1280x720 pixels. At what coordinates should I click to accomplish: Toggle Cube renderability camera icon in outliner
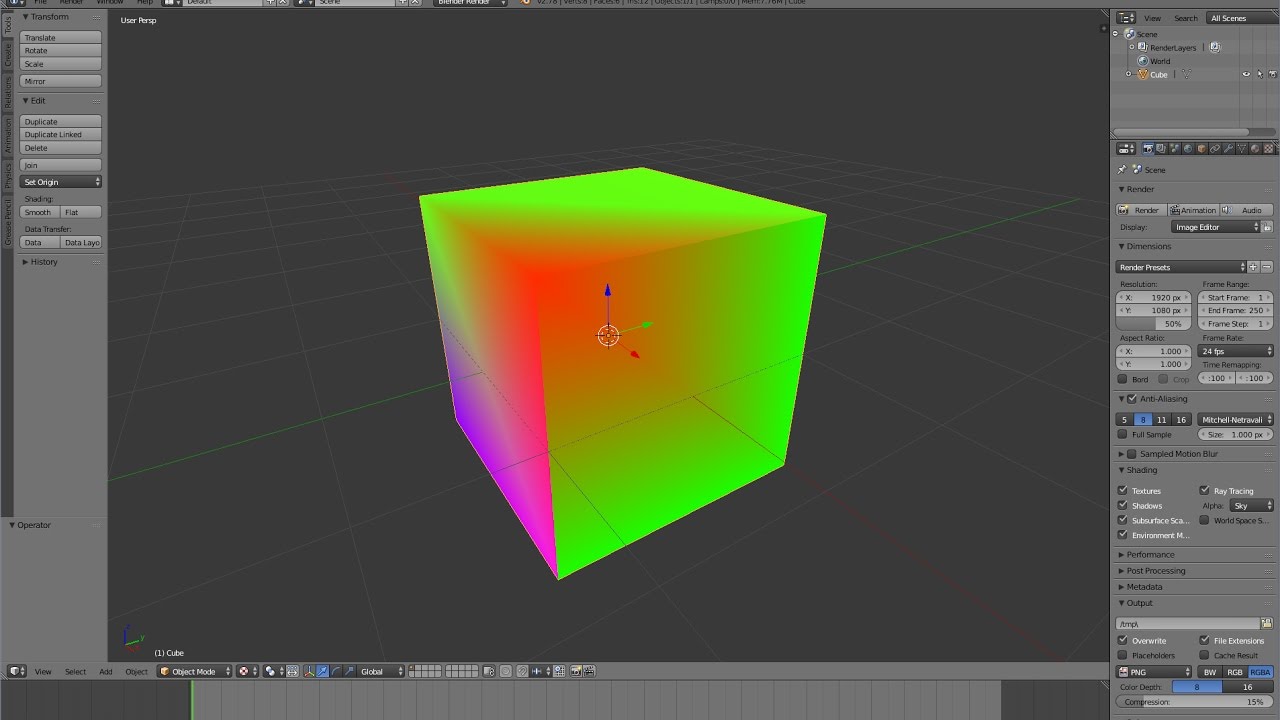tap(1272, 74)
